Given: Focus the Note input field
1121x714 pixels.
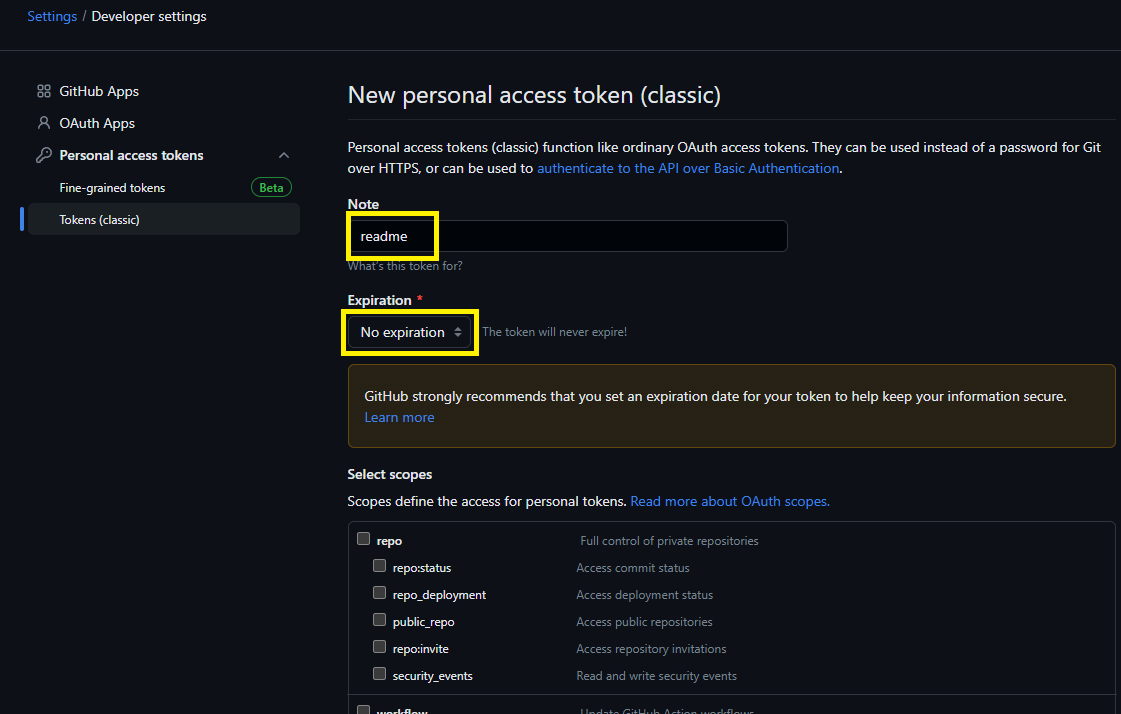Looking at the screenshot, I should (568, 236).
